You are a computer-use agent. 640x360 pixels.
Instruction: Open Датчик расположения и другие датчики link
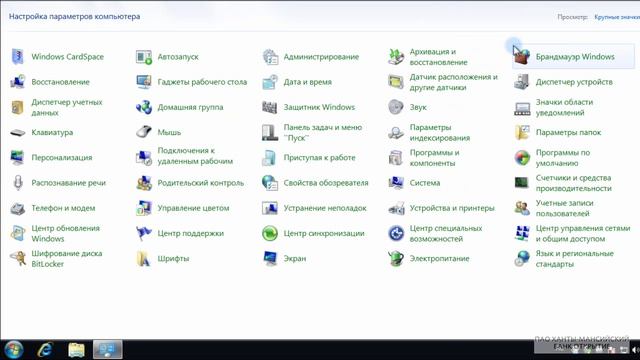pyautogui.click(x=453, y=82)
